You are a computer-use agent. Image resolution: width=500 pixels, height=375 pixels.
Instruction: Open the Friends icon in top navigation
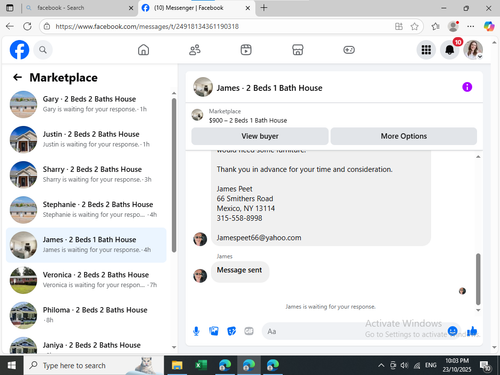[195, 50]
